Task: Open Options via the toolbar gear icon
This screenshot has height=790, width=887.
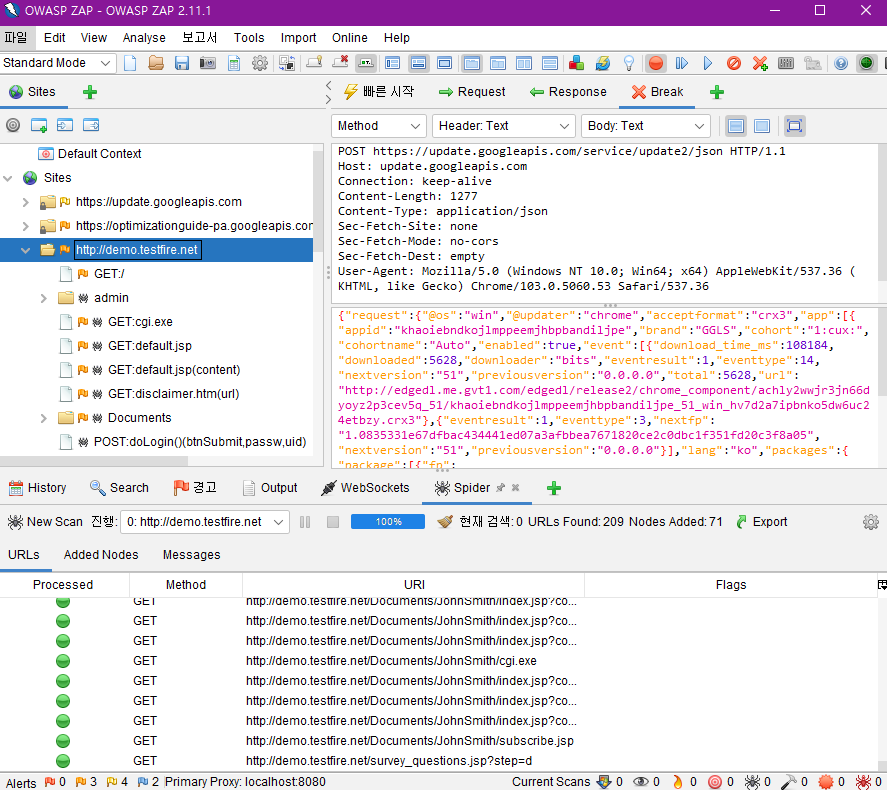Action: [x=260, y=63]
